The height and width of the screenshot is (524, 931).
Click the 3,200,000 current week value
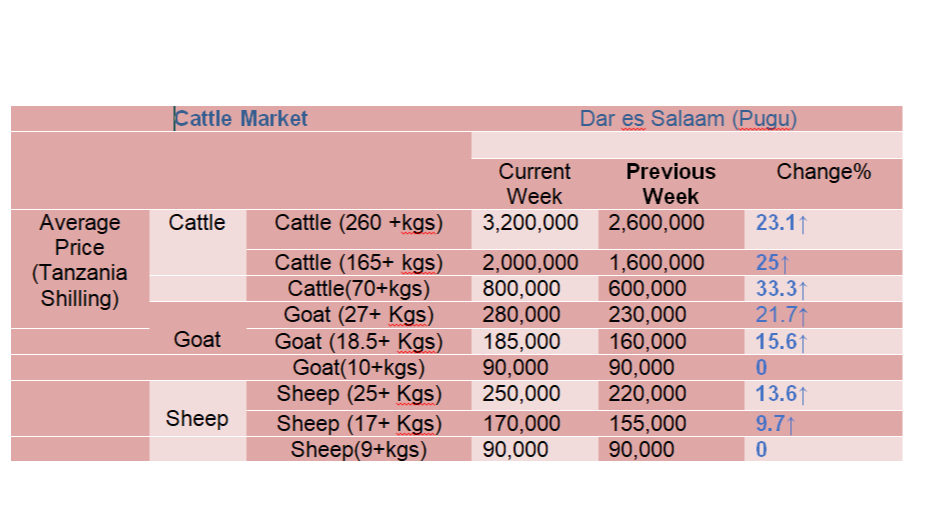tap(530, 223)
